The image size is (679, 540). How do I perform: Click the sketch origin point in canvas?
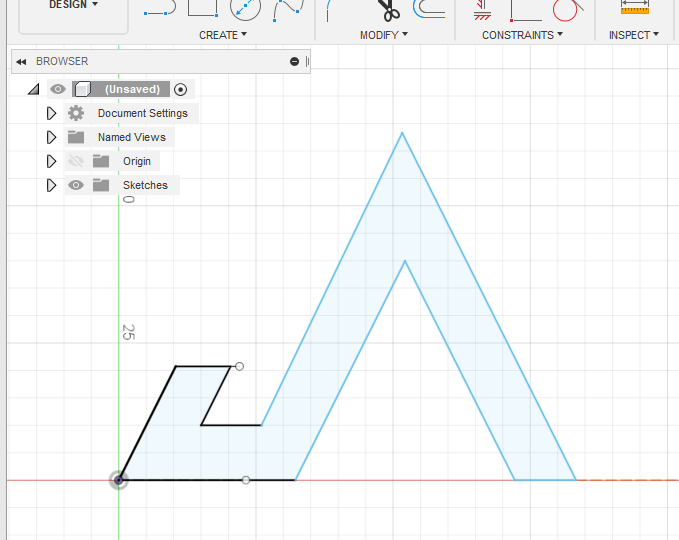[x=119, y=480]
